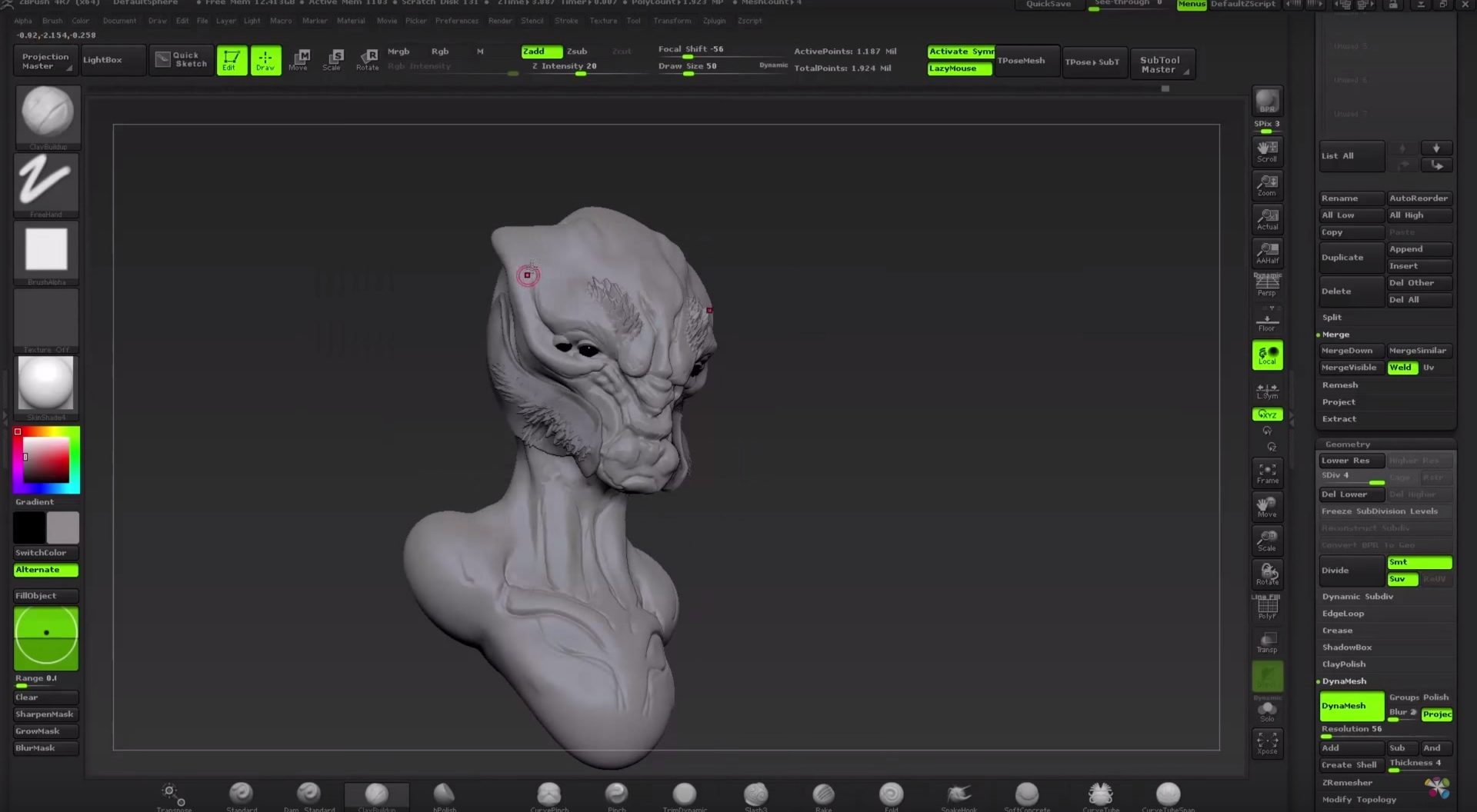This screenshot has height=812, width=1477.
Task: Click the top-shelf Move mode icon
Action: (x=298, y=60)
